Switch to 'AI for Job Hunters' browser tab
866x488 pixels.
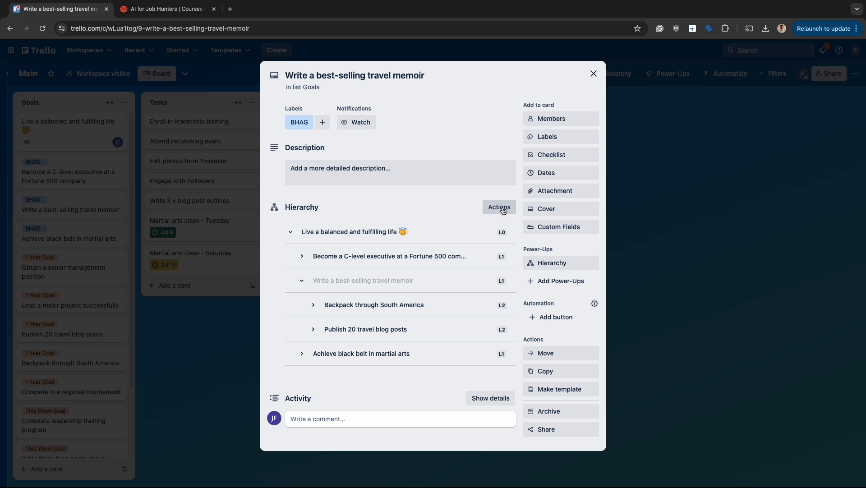[x=166, y=9]
